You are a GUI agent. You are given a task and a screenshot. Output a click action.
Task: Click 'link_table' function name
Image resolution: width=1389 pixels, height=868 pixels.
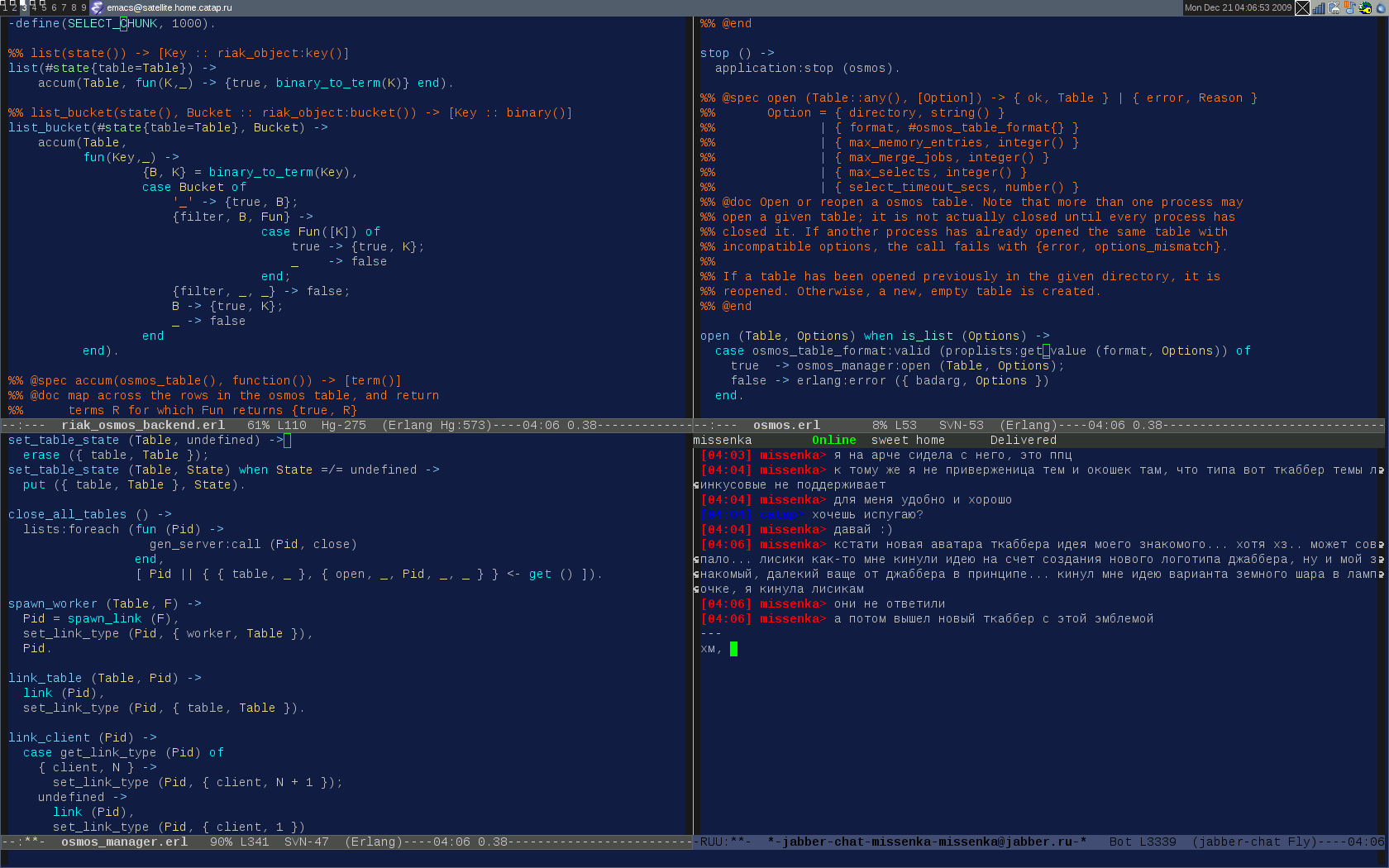tap(45, 678)
